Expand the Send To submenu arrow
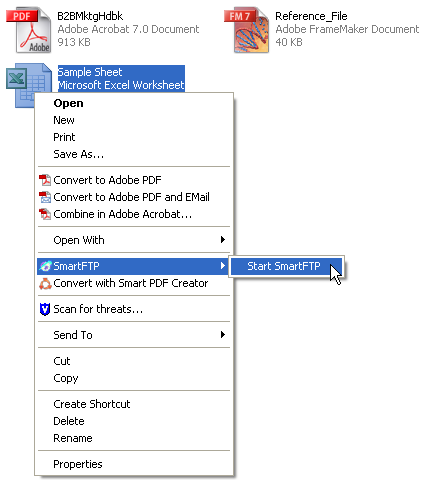 pyautogui.click(x=223, y=335)
